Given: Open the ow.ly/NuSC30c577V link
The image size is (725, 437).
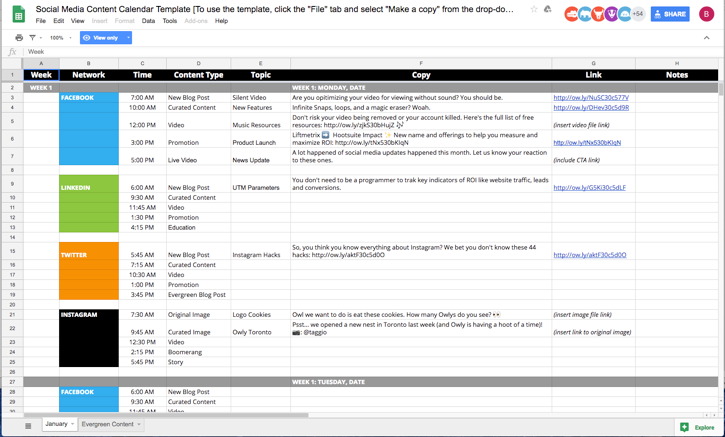Looking at the screenshot, I should pyautogui.click(x=591, y=98).
